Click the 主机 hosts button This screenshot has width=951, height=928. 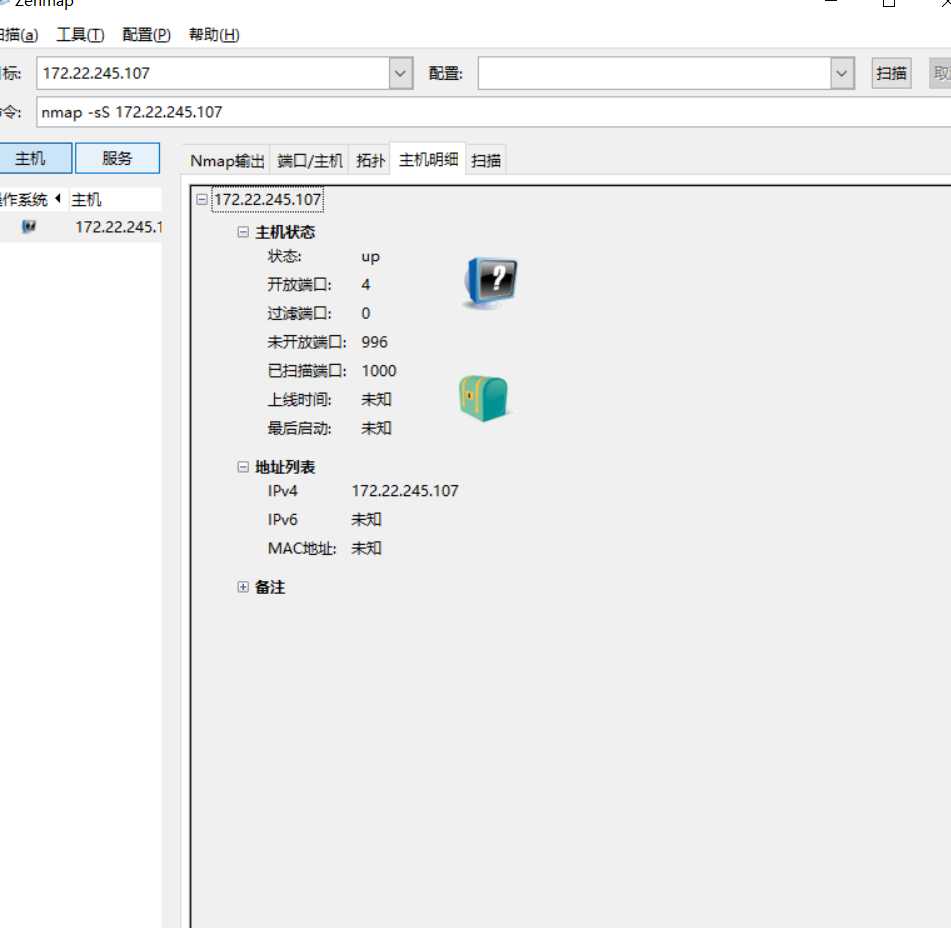pos(35,158)
